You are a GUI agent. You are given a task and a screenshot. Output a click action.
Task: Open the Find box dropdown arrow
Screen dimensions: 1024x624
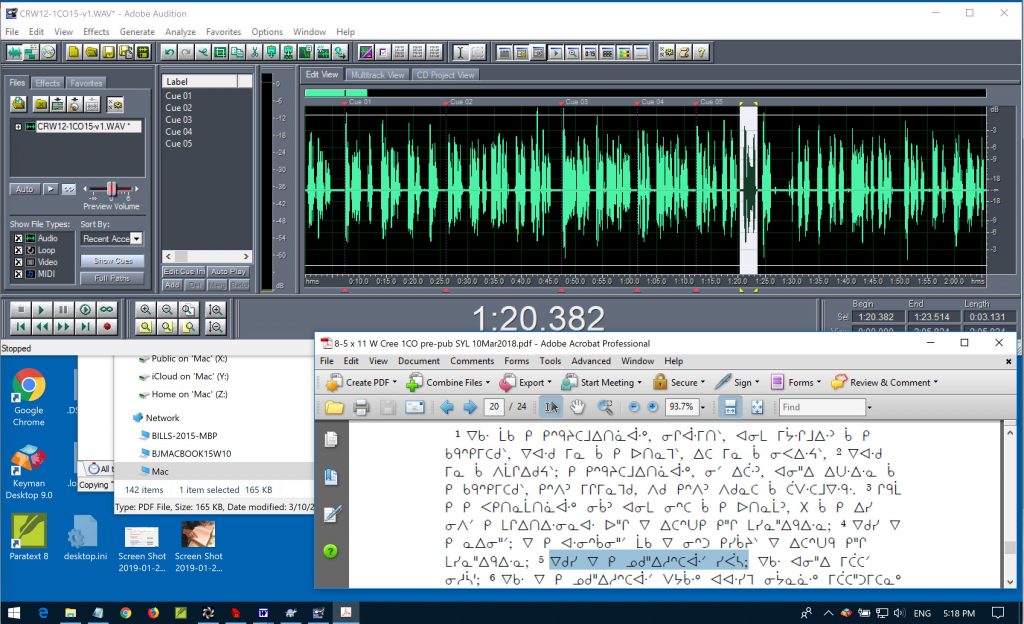[869, 407]
